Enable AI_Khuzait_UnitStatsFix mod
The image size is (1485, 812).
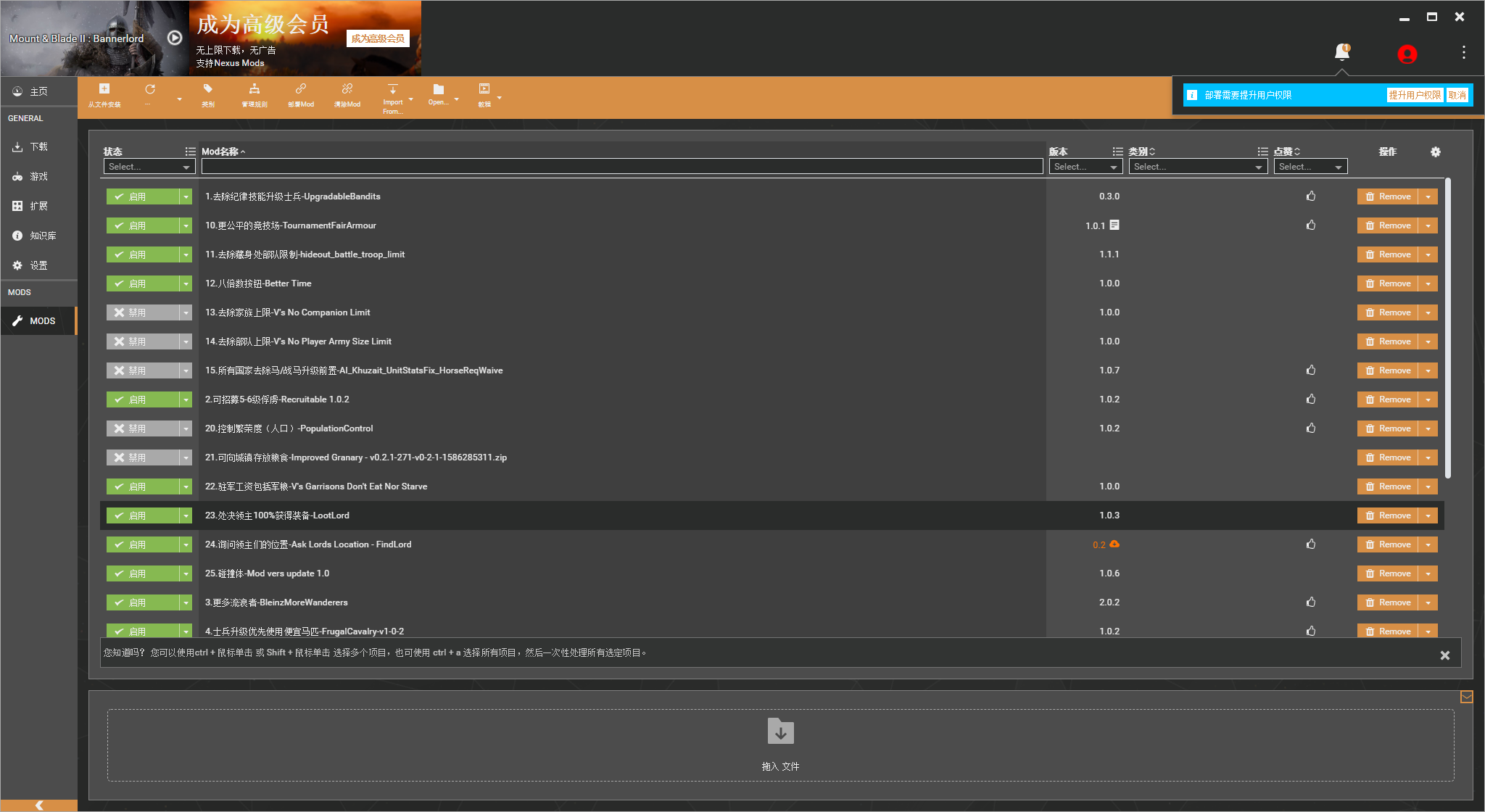[x=142, y=370]
